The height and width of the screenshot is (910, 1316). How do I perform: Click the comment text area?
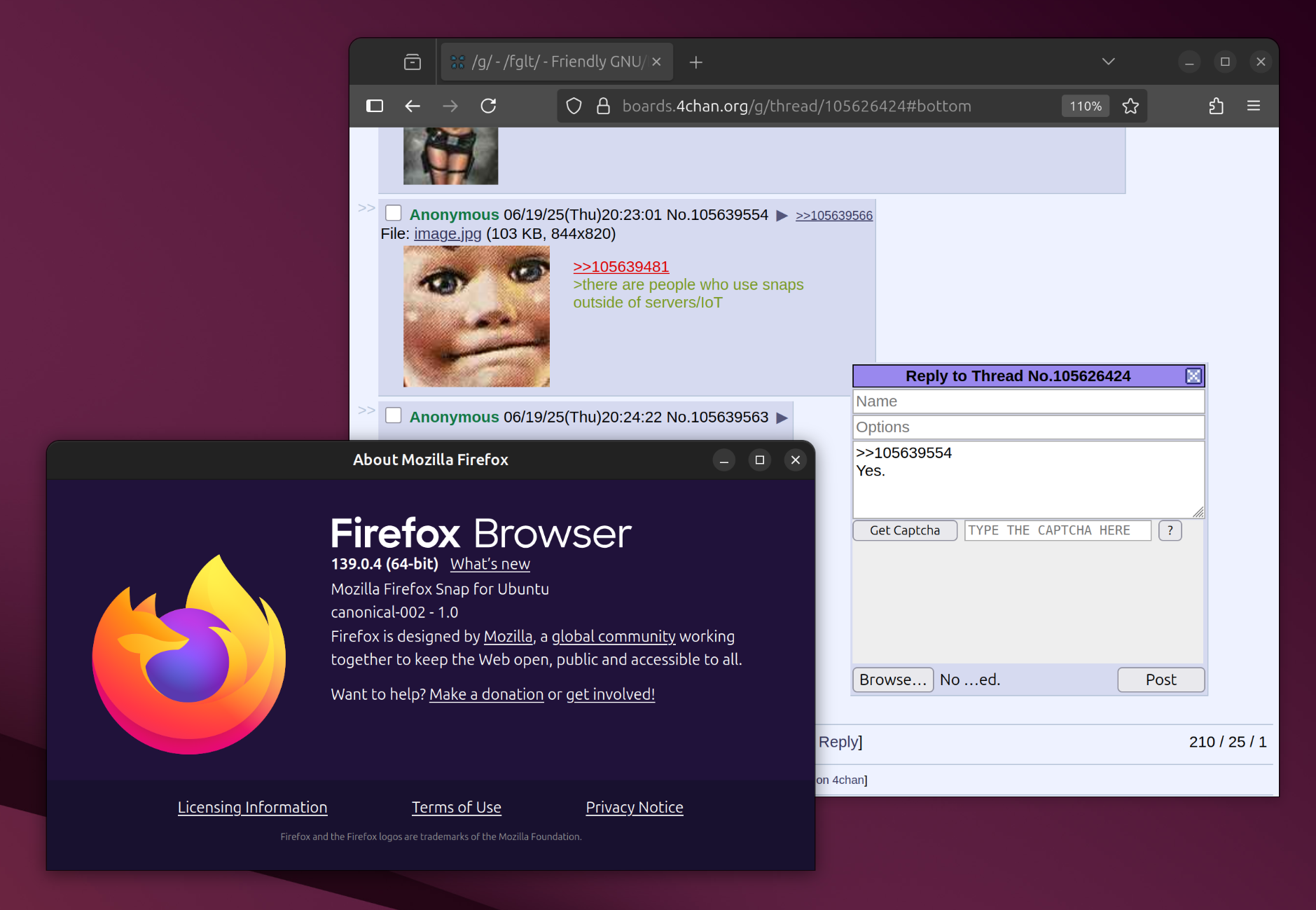(1029, 480)
